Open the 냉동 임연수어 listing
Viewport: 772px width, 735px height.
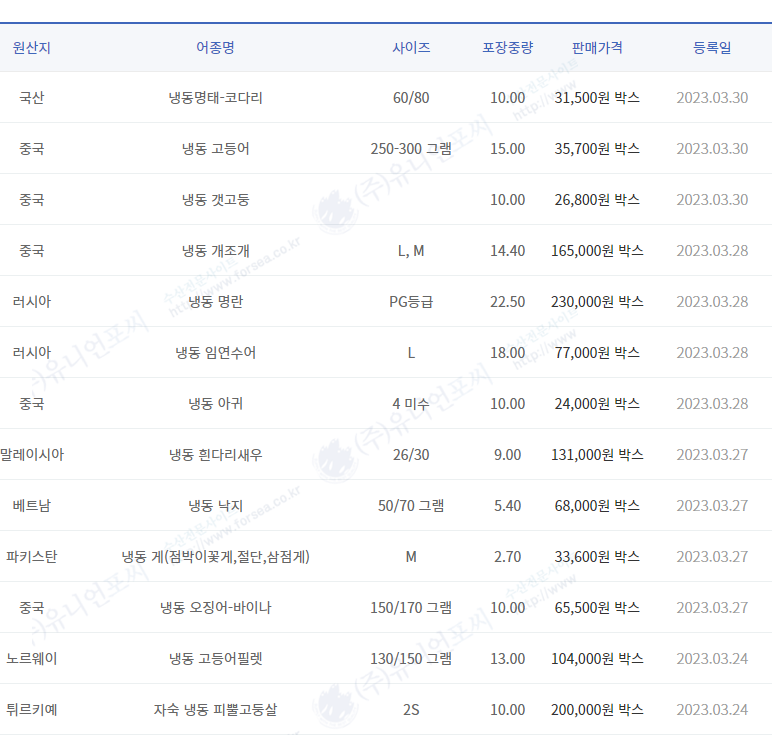(215, 353)
